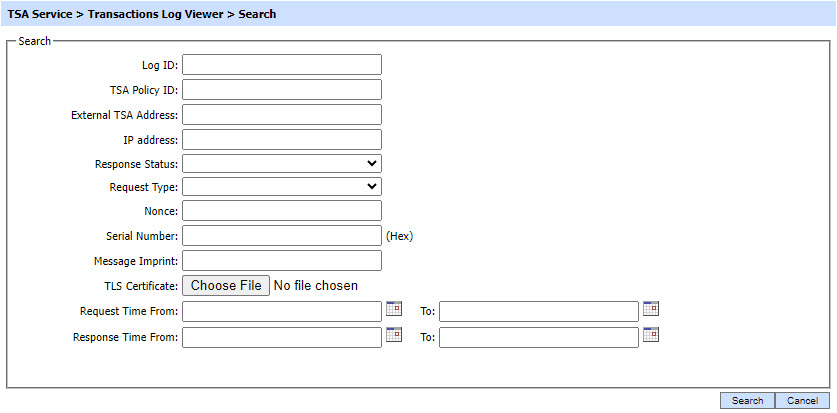Click the Serial Number hex field

pyautogui.click(x=282, y=236)
